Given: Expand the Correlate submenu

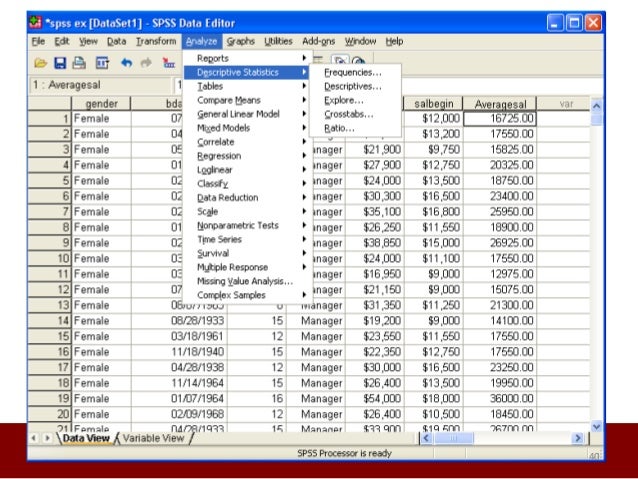Looking at the screenshot, I should pyautogui.click(x=248, y=142).
